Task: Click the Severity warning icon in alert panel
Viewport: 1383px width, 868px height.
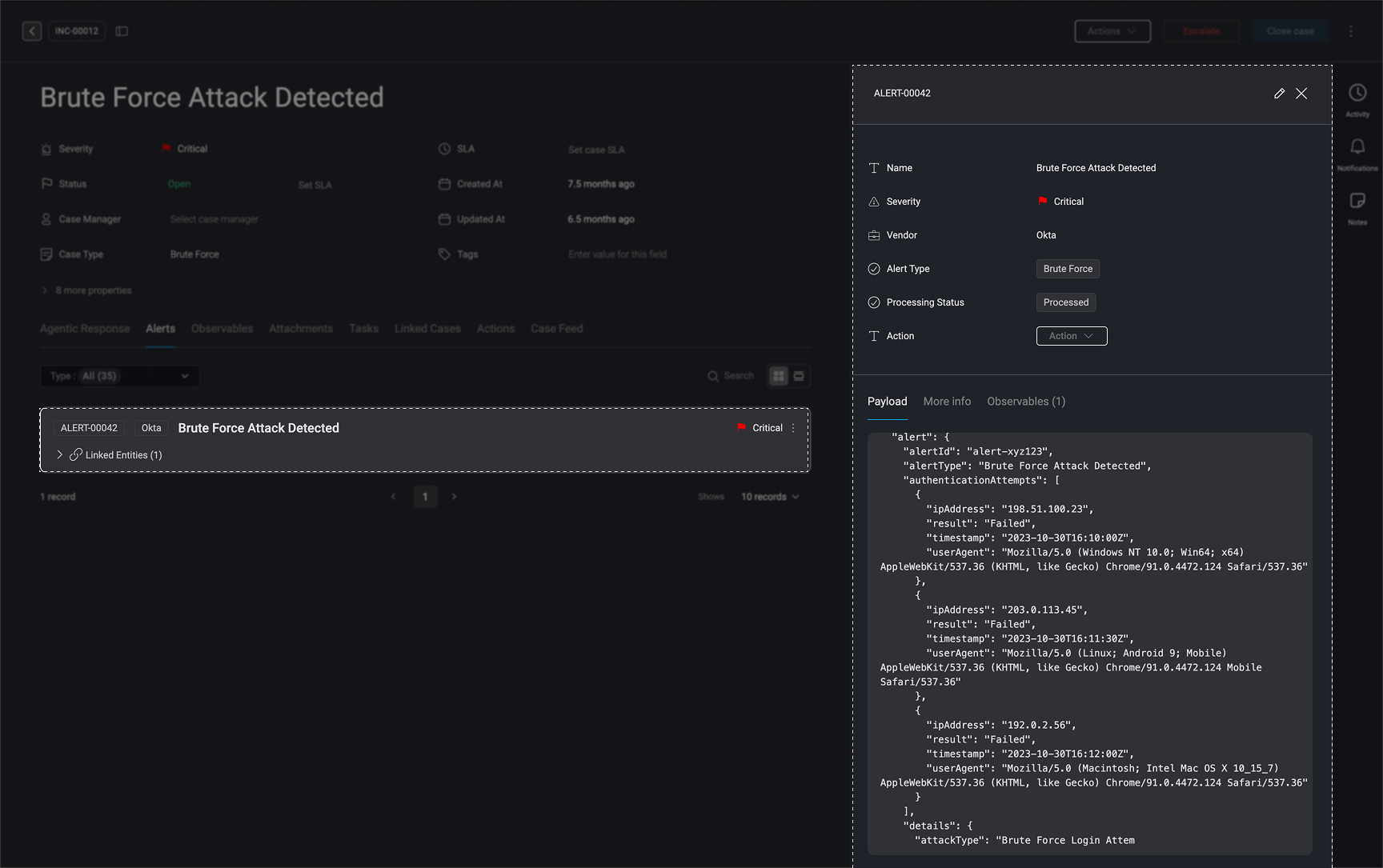Action: pyautogui.click(x=874, y=202)
